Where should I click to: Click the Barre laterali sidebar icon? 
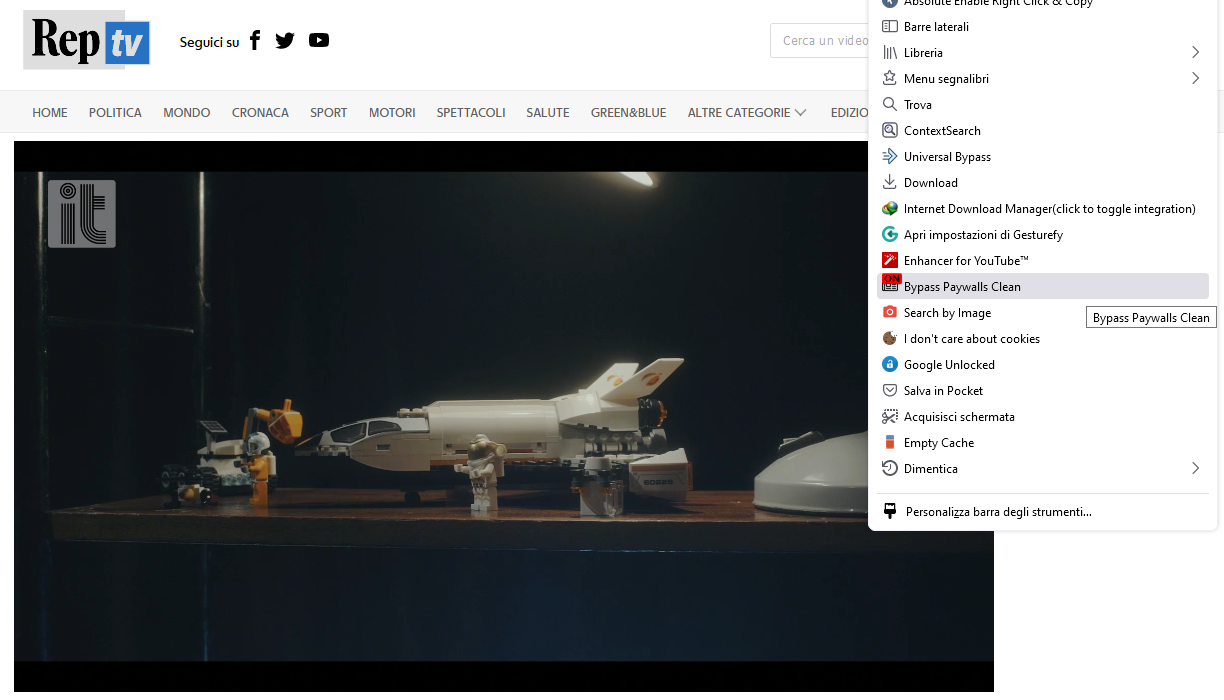click(x=890, y=27)
